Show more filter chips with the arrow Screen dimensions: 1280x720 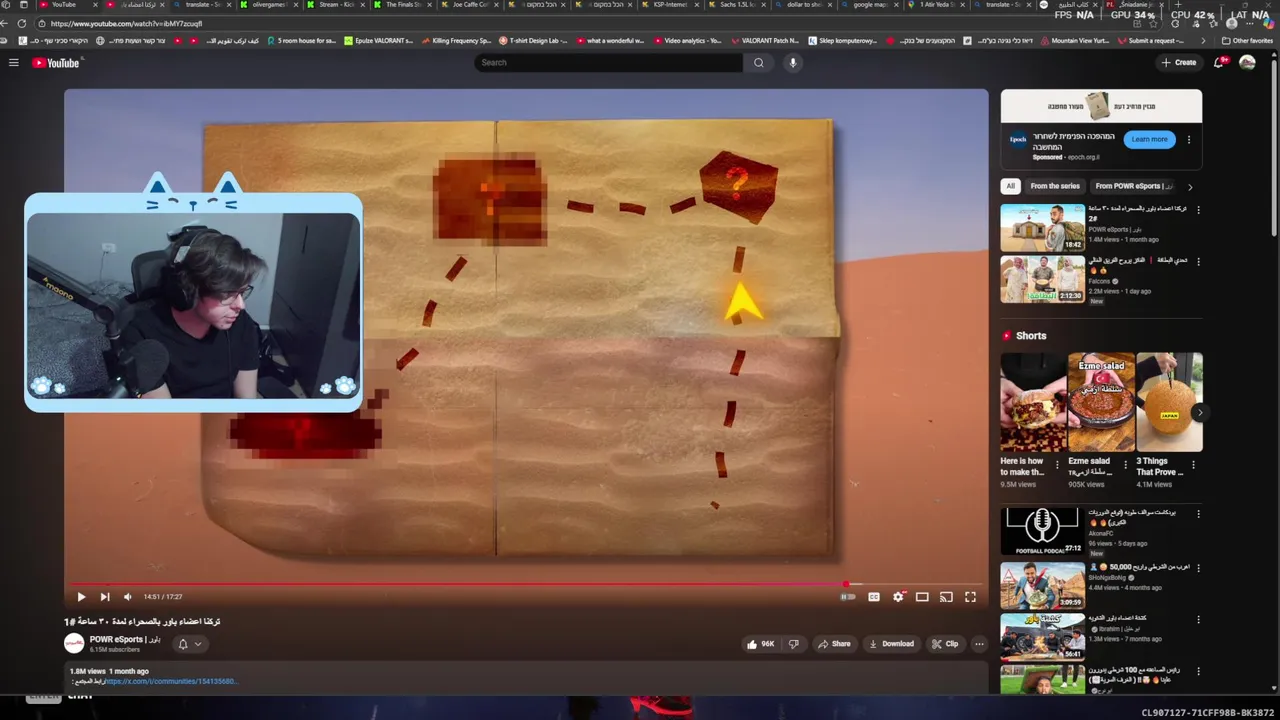[1190, 186]
